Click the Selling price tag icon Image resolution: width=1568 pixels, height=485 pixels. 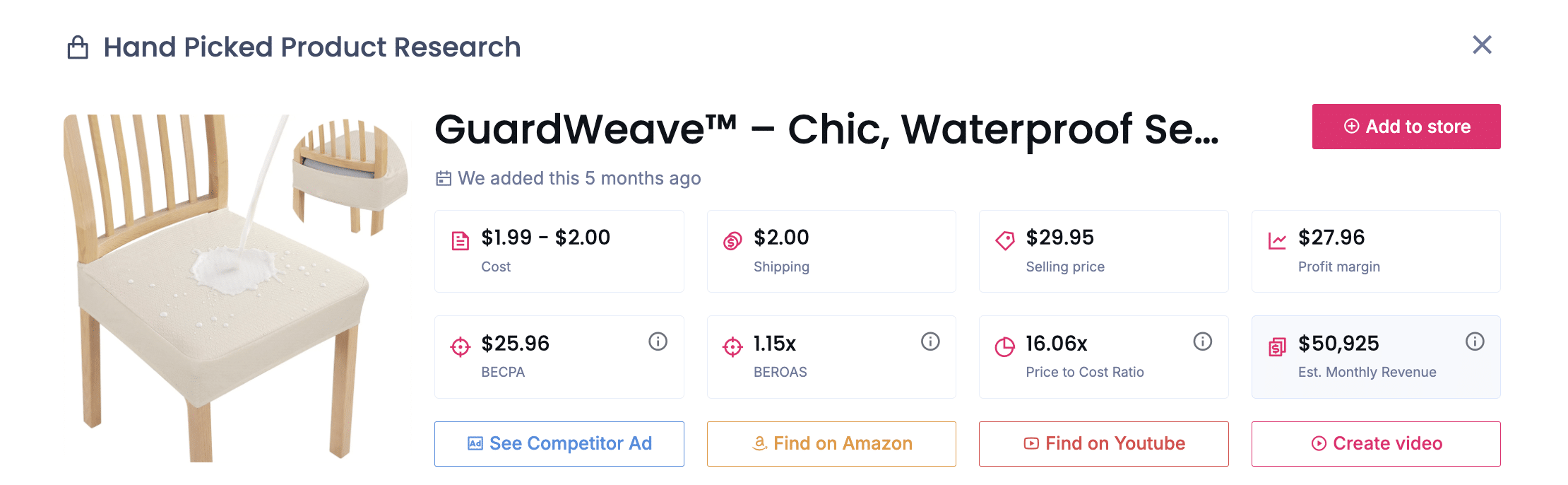(1004, 241)
